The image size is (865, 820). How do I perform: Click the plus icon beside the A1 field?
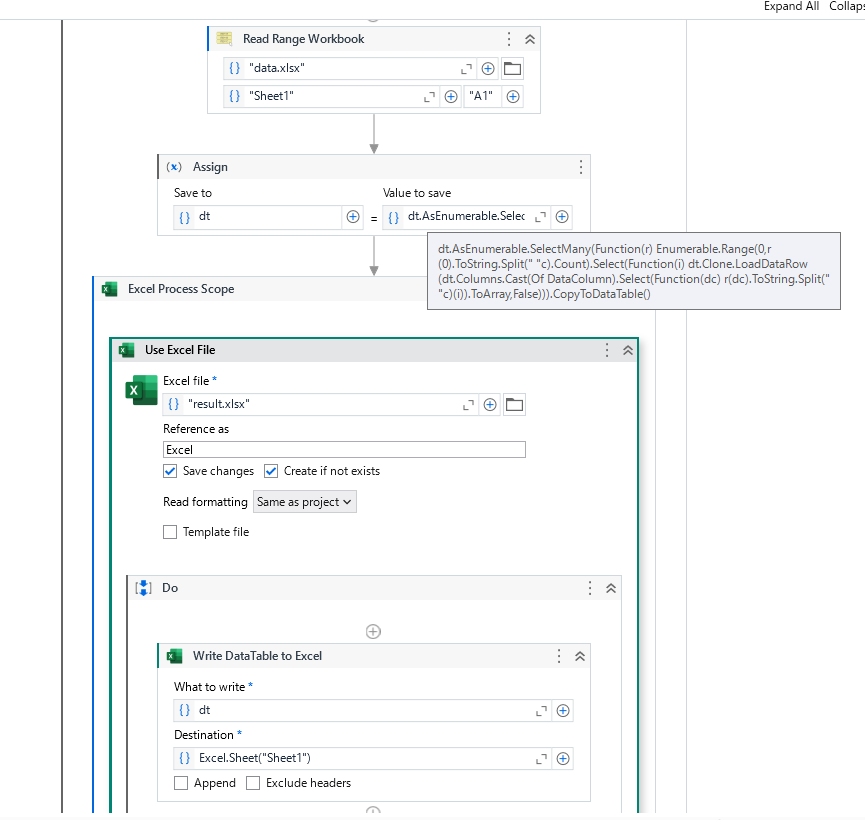[513, 96]
